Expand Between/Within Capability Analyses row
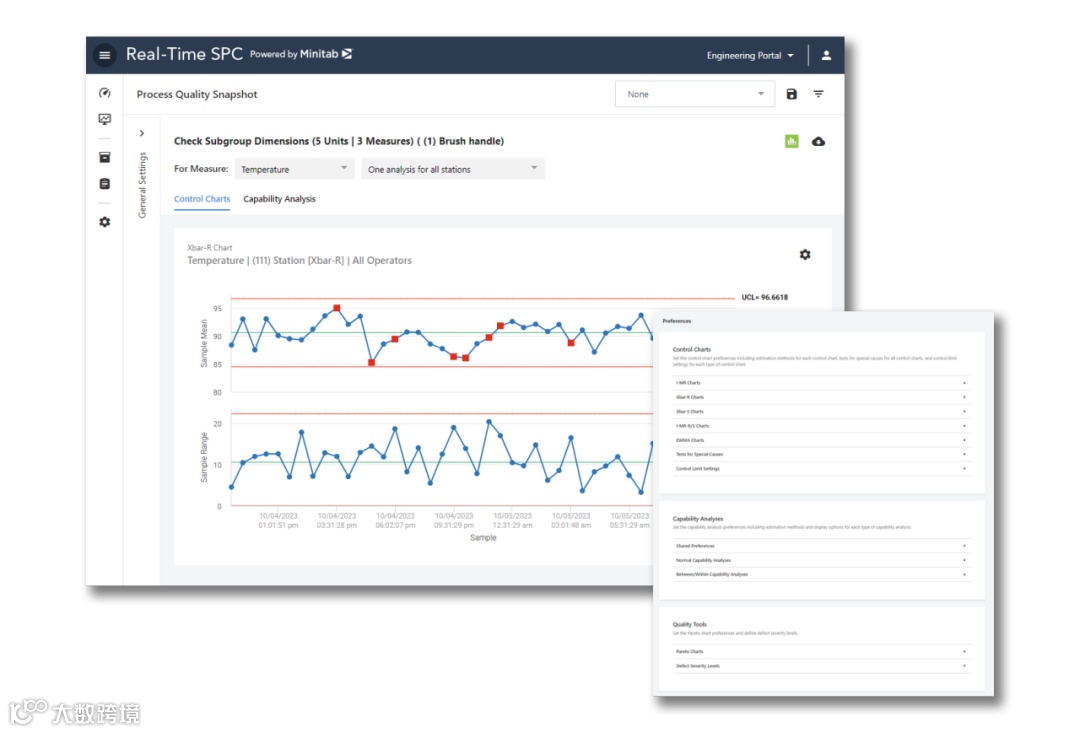Screen dimensions: 1080x733 click(822, 574)
